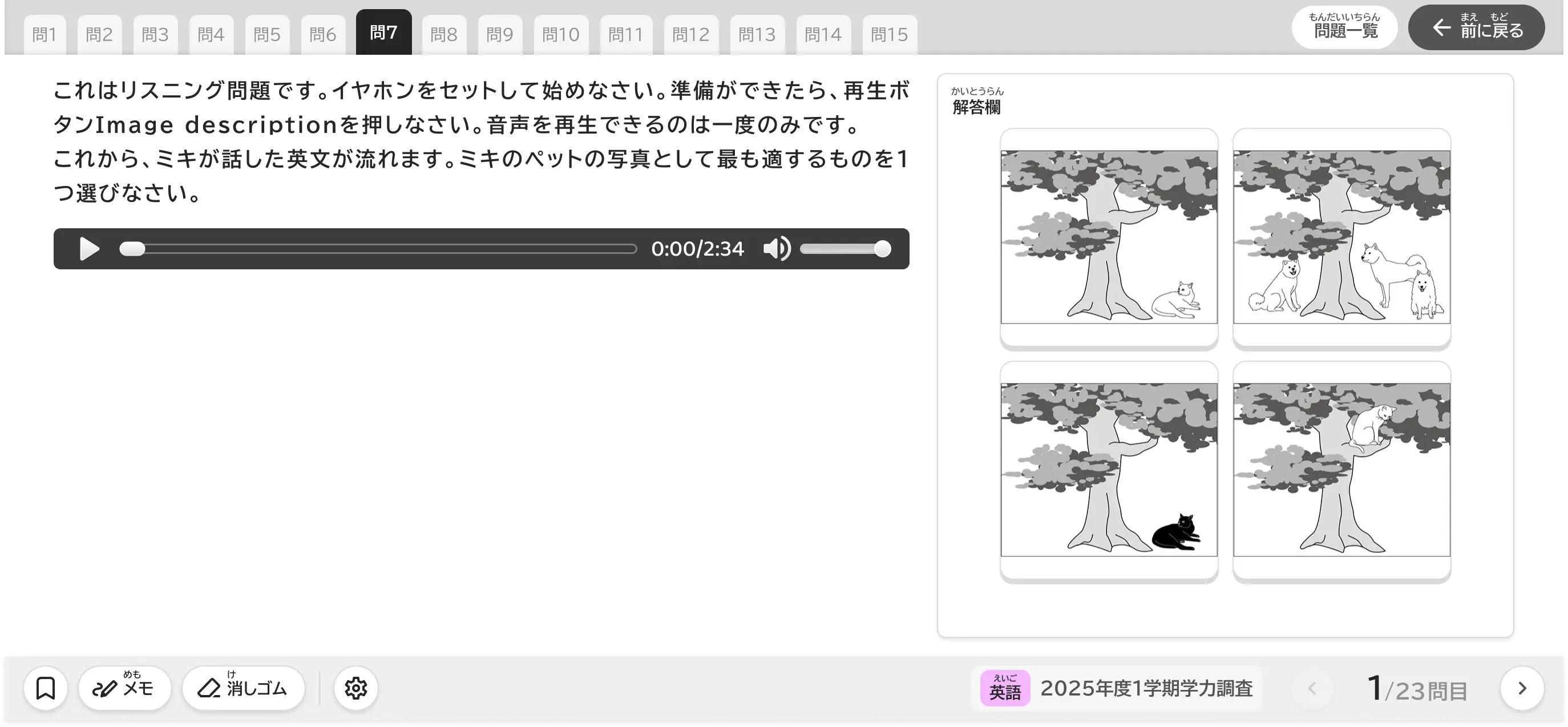Click the 前に戻る button
The width and height of the screenshot is (1568, 727).
1476,27
